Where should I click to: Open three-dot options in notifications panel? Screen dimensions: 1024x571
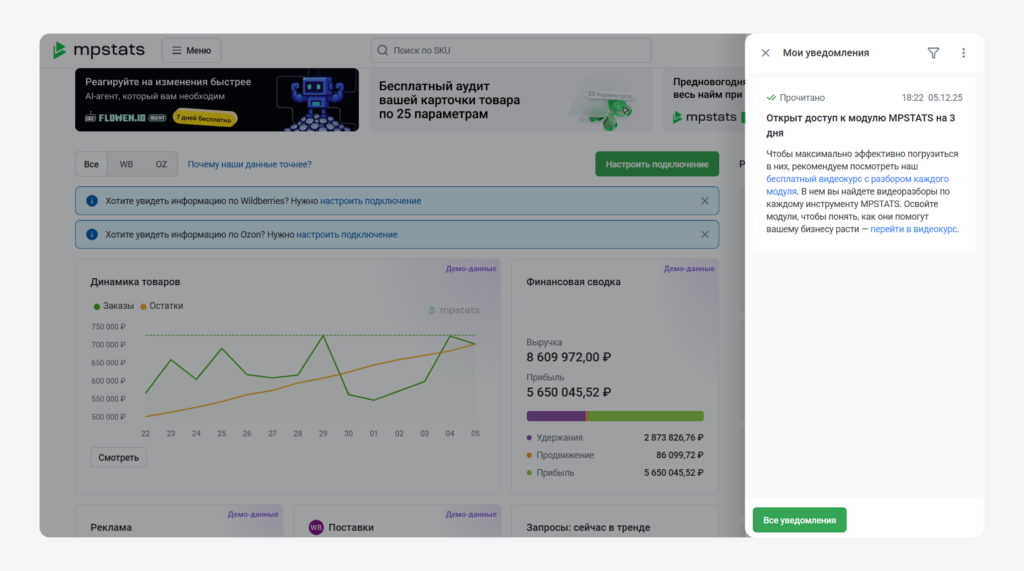point(963,53)
